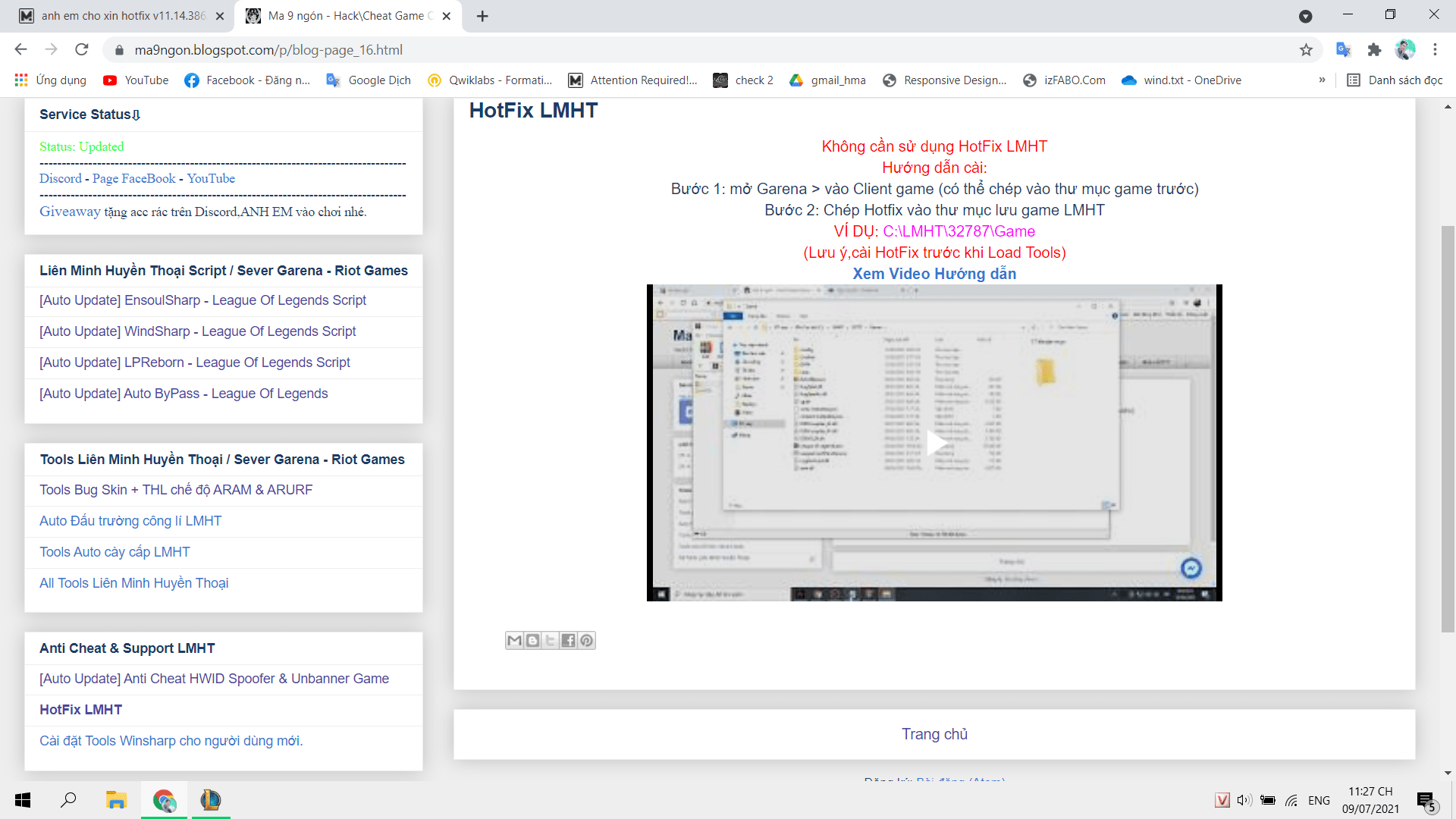Open the 'check 2' bookmark
This screenshot has height=819, width=1456.
(x=744, y=80)
